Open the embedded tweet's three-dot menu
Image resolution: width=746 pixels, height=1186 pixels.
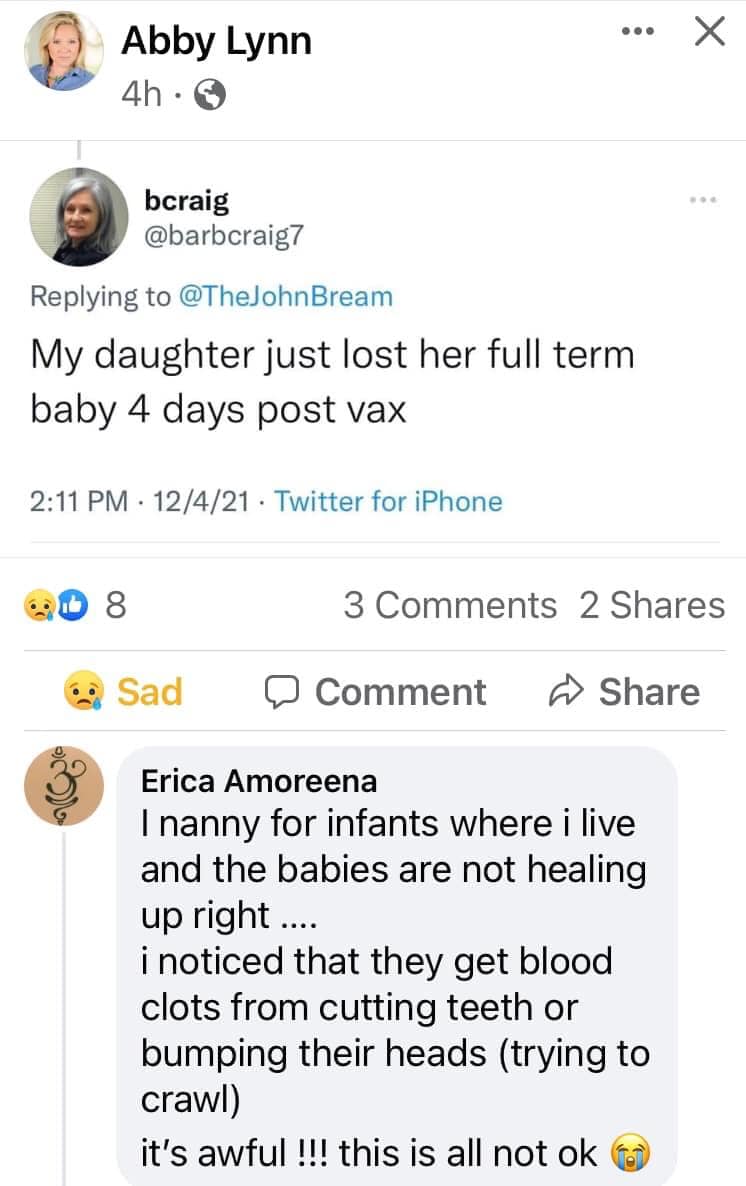click(703, 200)
